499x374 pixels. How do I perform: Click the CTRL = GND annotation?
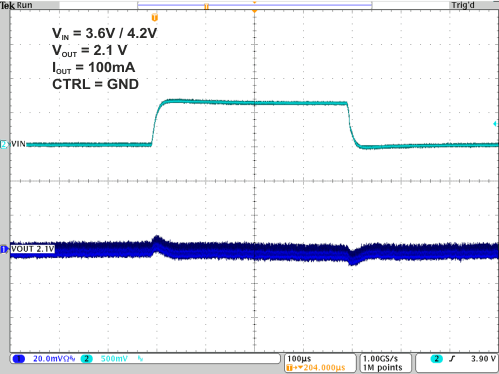[x=95, y=84]
